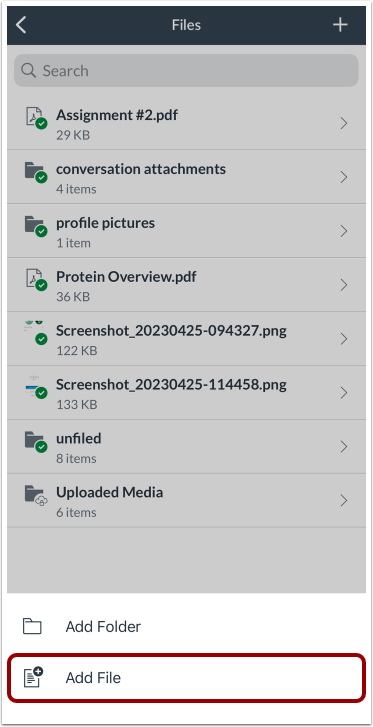Viewport: 373px width, 727px height.
Task: Click the 1 item count text
Action: click(73, 243)
